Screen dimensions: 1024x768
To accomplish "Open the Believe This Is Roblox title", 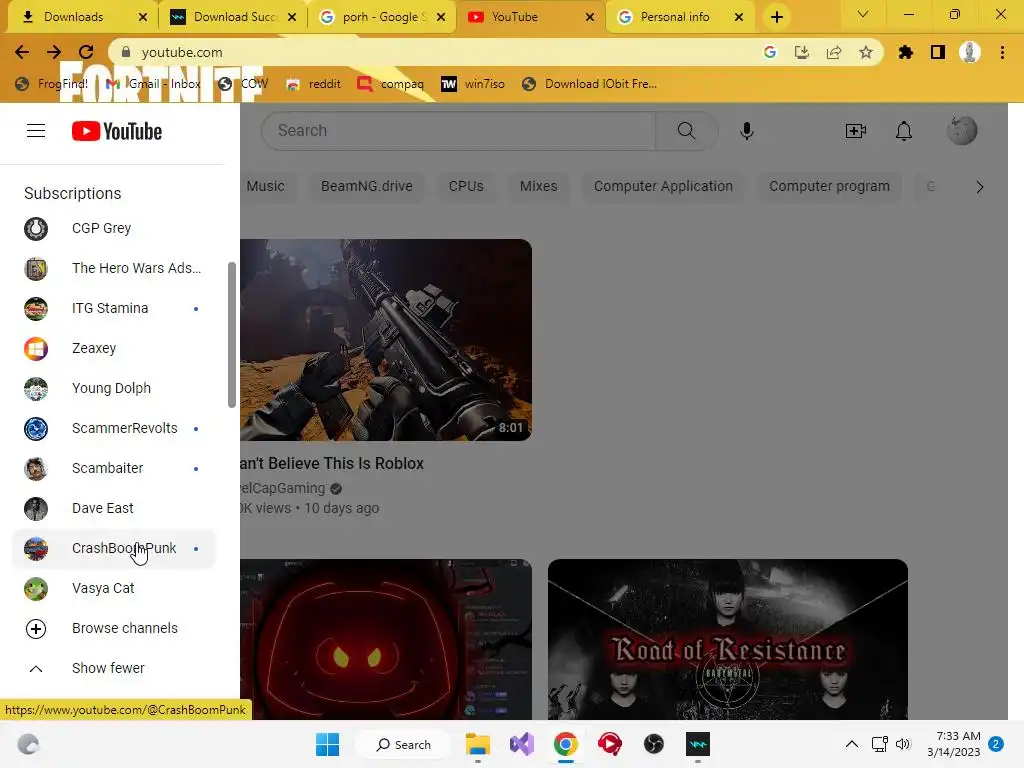I will pos(332,463).
